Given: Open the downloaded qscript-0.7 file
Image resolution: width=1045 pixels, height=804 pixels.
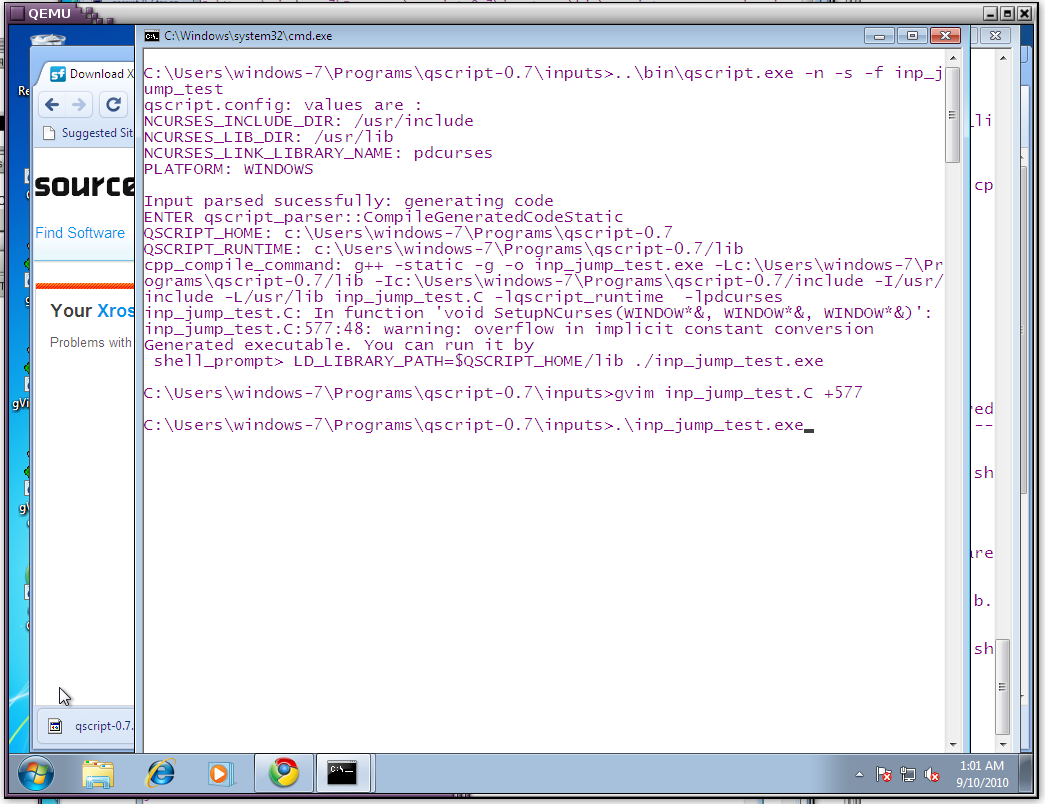Looking at the screenshot, I should coord(93,726).
